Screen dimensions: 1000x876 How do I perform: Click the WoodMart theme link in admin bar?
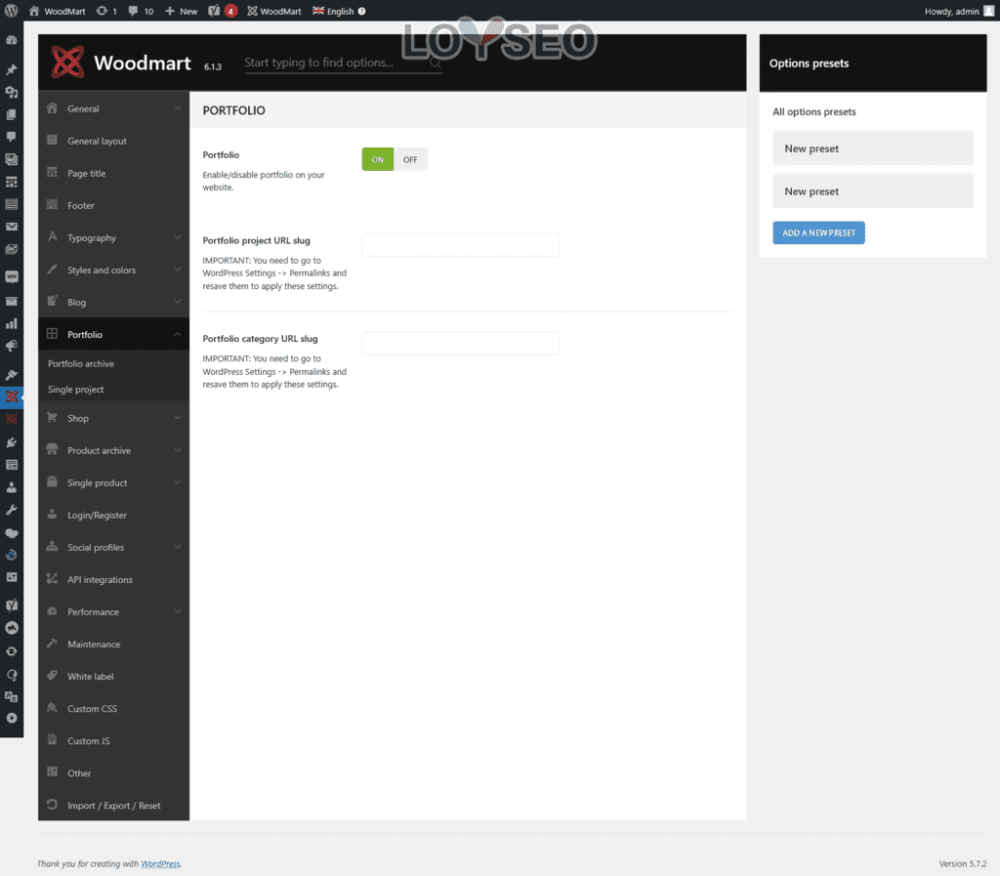point(274,11)
